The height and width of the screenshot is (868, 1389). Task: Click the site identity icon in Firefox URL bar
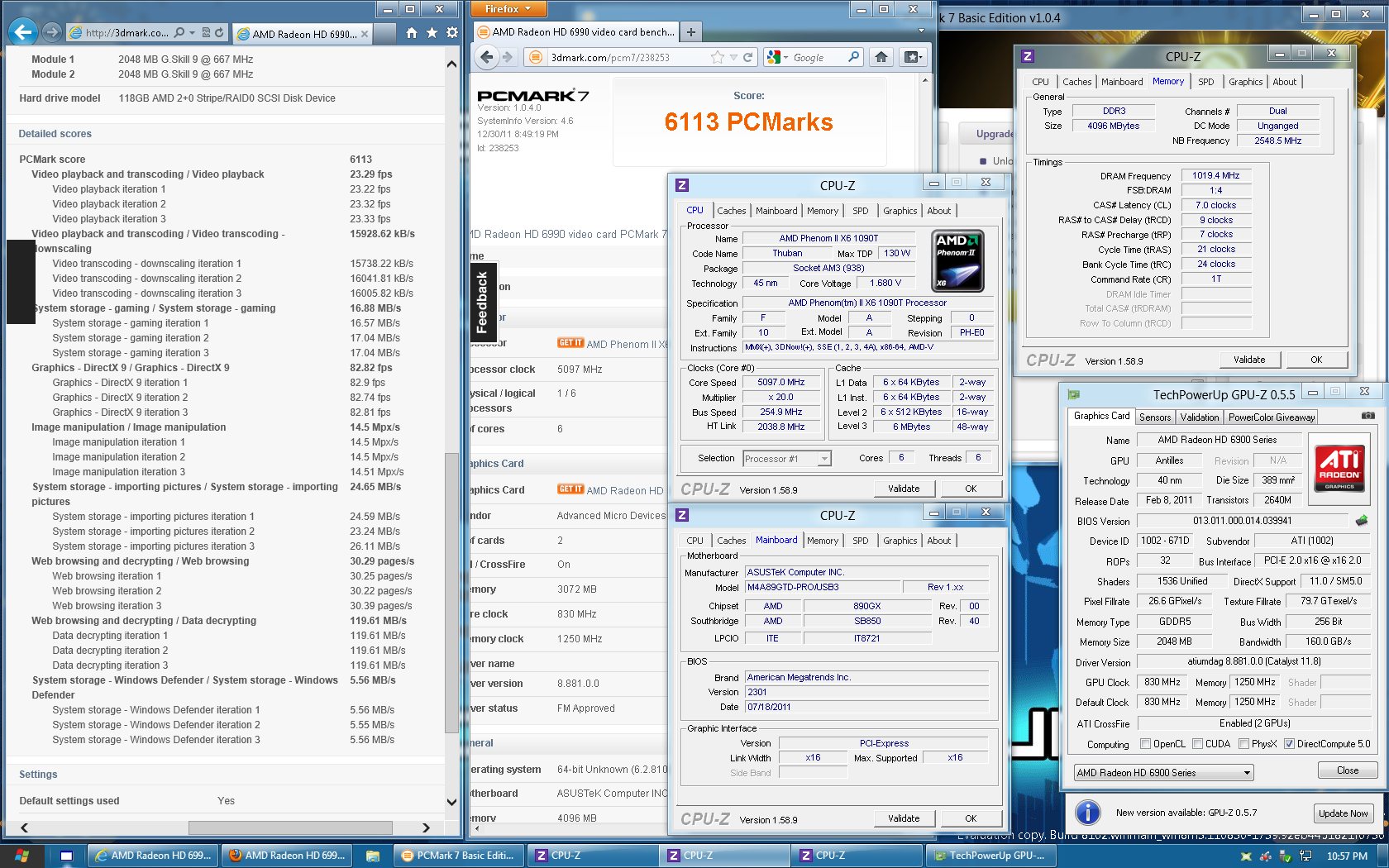tap(536, 57)
